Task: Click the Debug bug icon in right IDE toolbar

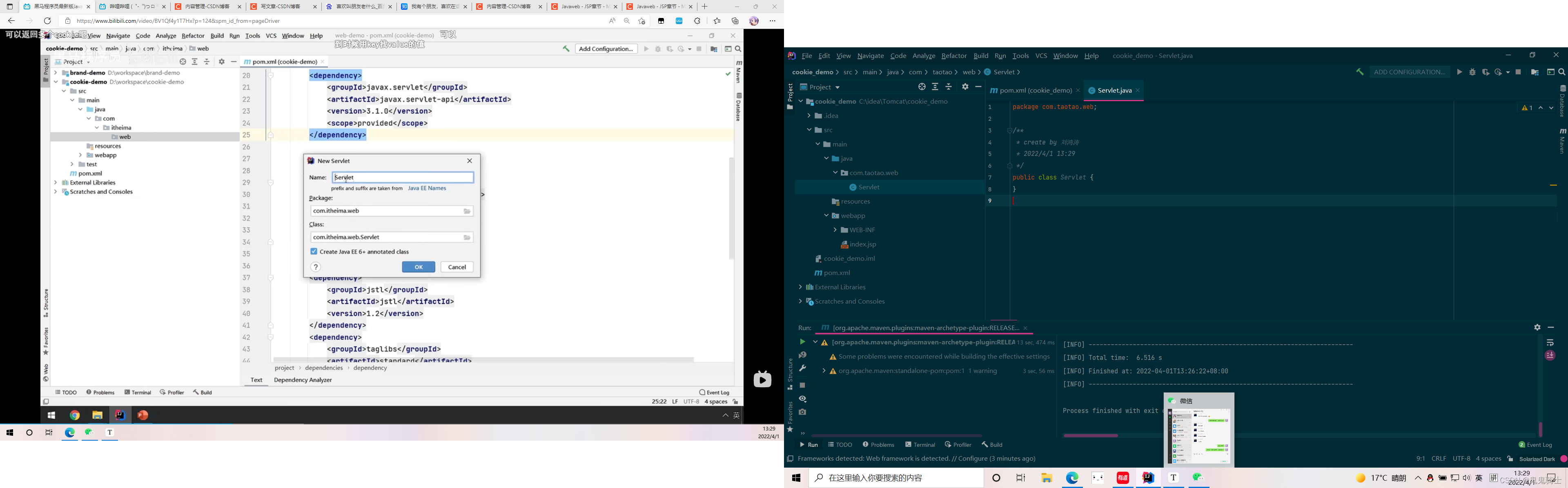Action: (x=1472, y=72)
